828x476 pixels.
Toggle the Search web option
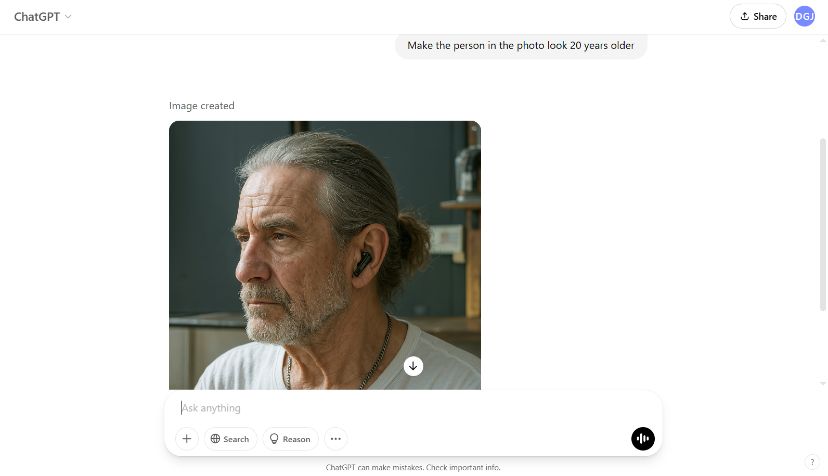[x=230, y=439]
